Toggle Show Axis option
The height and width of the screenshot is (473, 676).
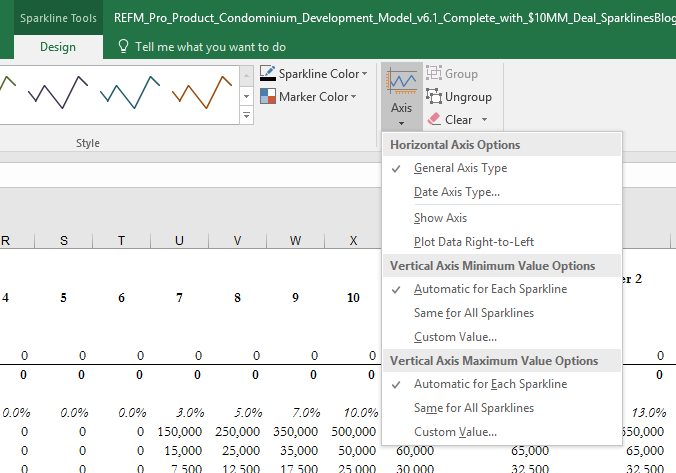tap(502, 218)
